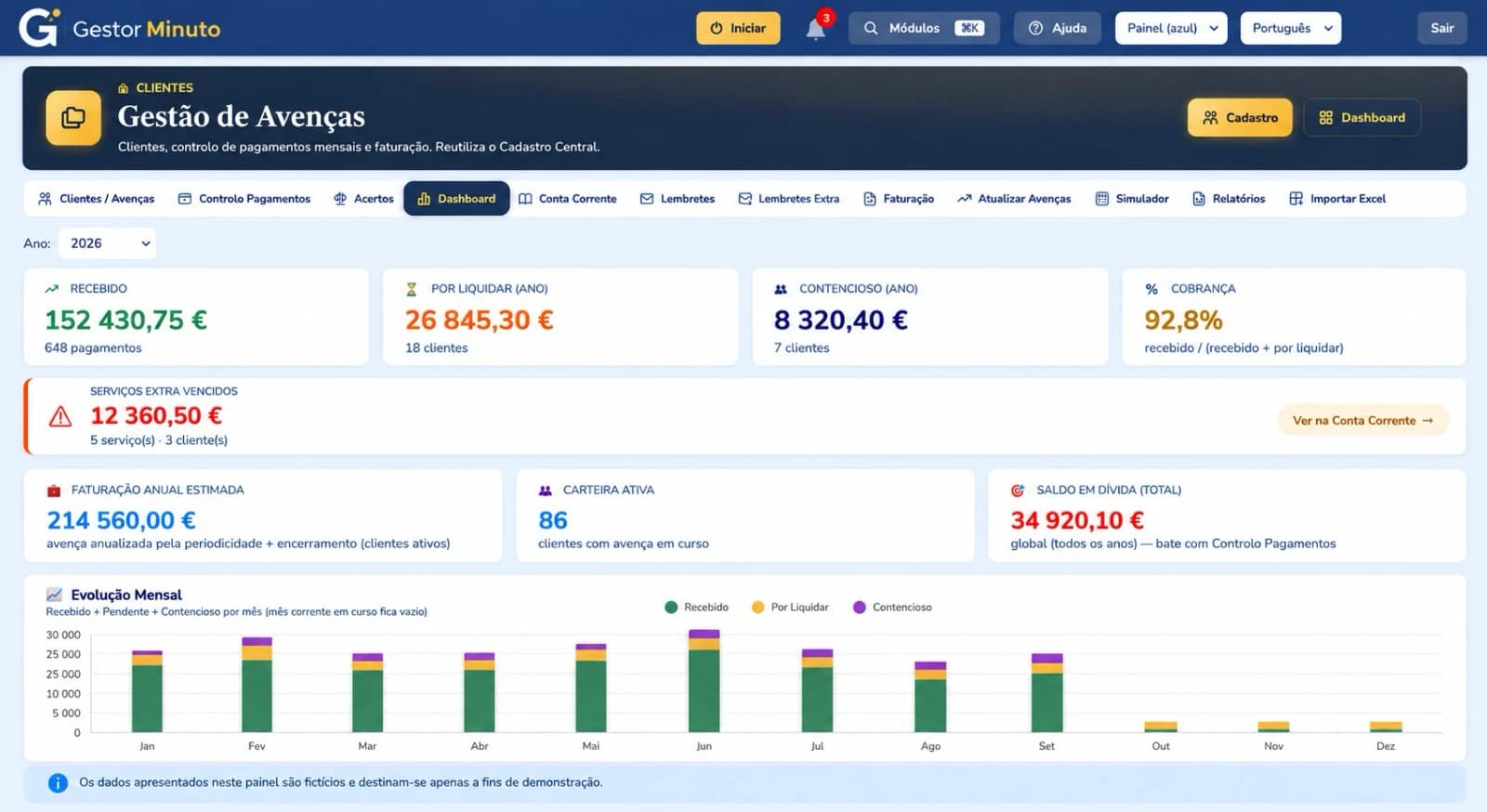Screen dimensions: 1487x812
Task: Click the info icon in the demo notice
Action: point(58,783)
